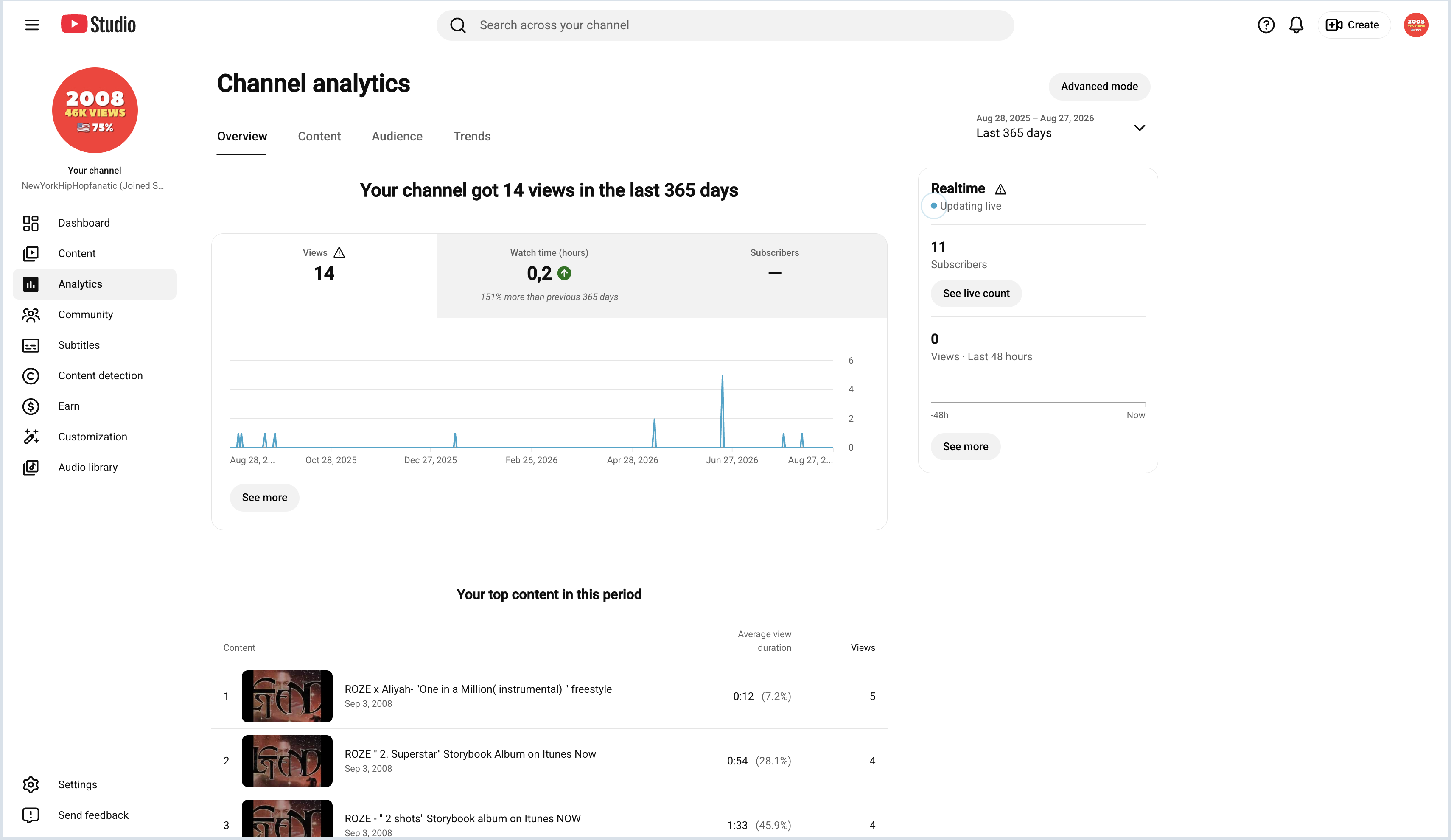Click the Audio library icon

tap(31, 467)
